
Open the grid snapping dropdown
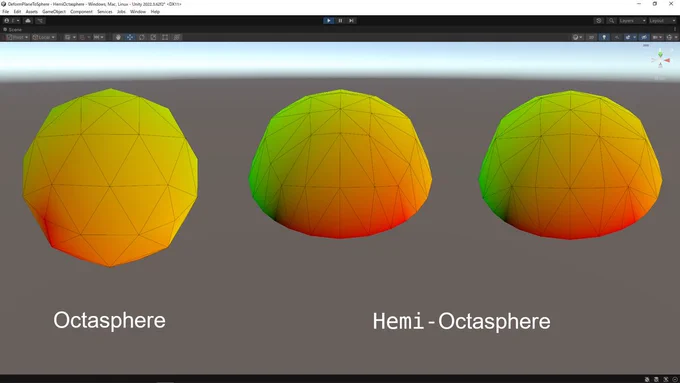click(x=85, y=37)
